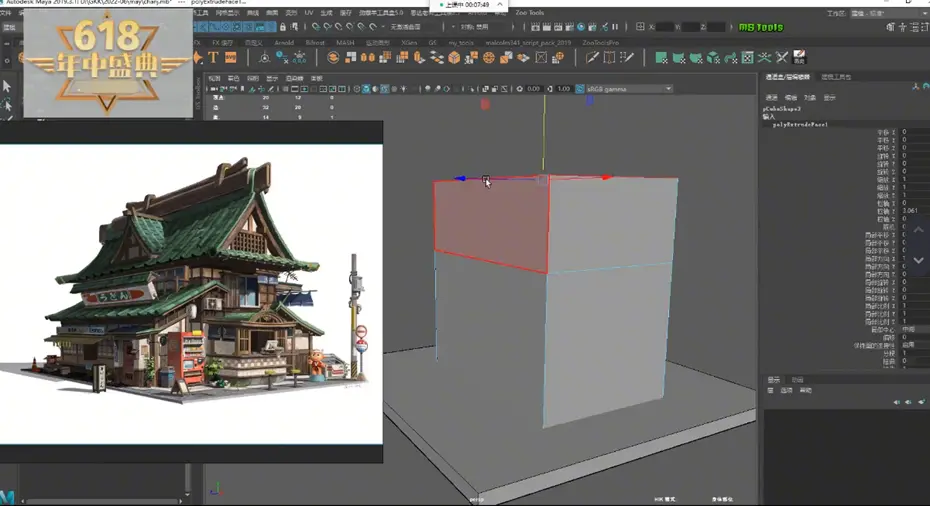Toggle the sRGB color management button
Screen dimensions: 930x506
click(x=579, y=89)
